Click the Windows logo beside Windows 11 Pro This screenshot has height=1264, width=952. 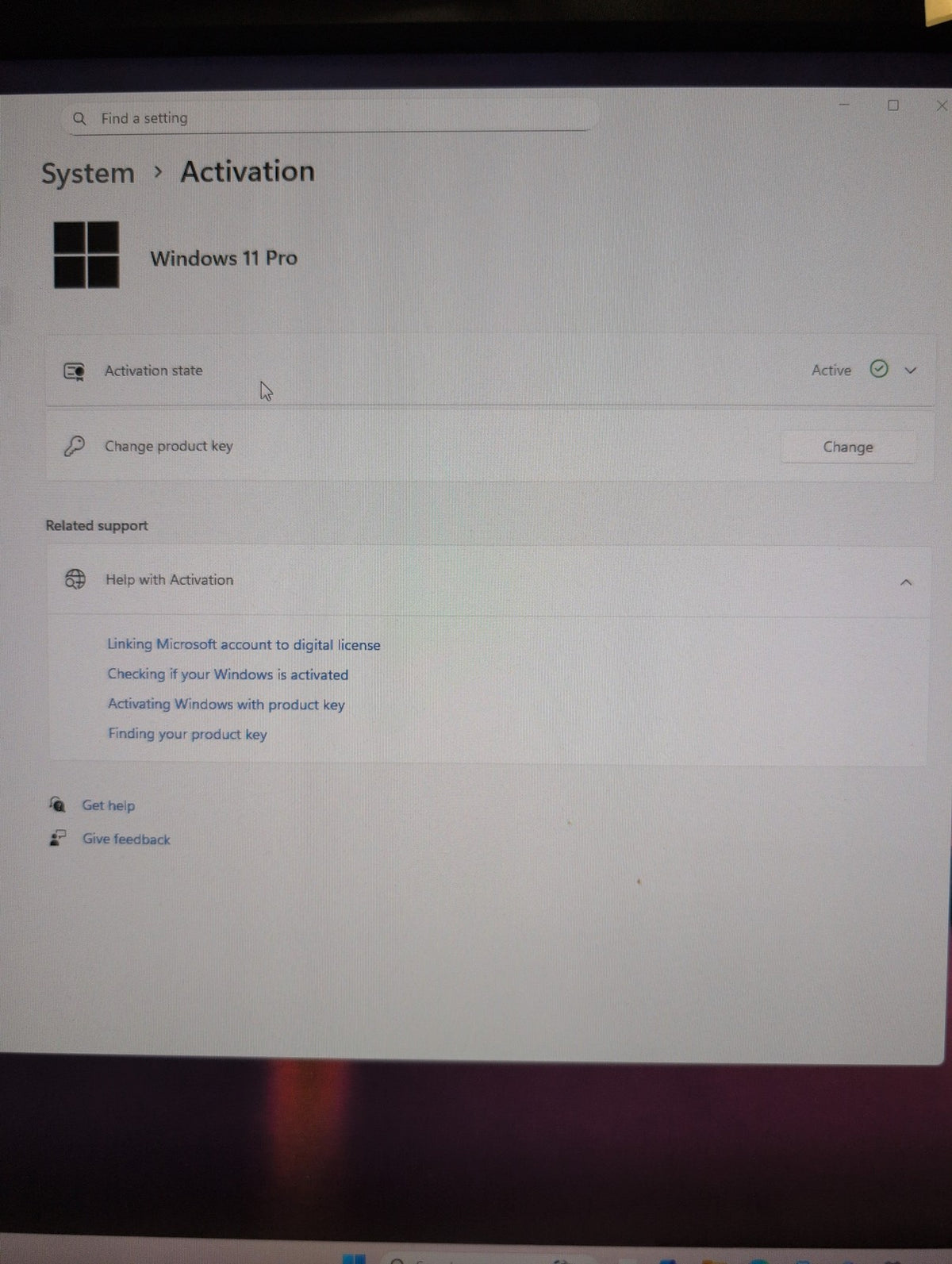86,255
